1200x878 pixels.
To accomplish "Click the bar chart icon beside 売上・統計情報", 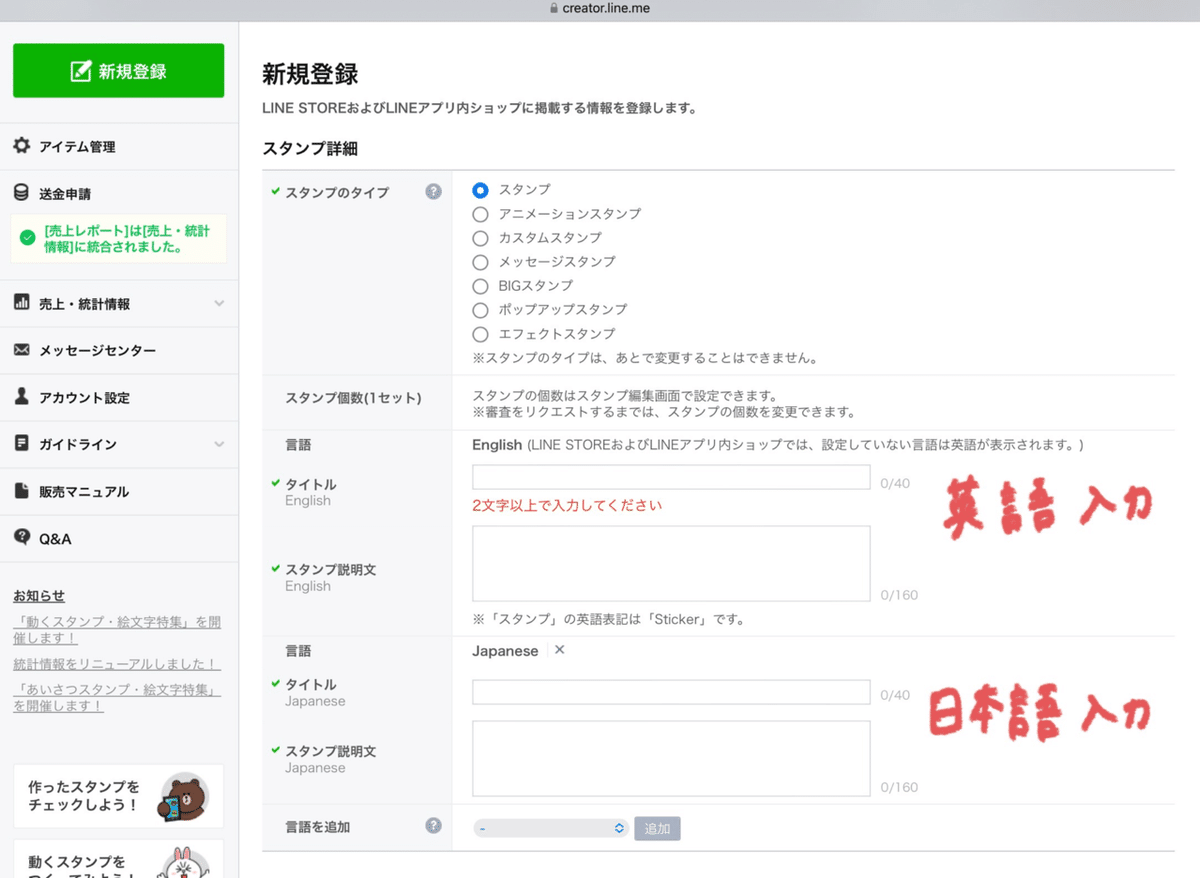I will click(x=22, y=303).
